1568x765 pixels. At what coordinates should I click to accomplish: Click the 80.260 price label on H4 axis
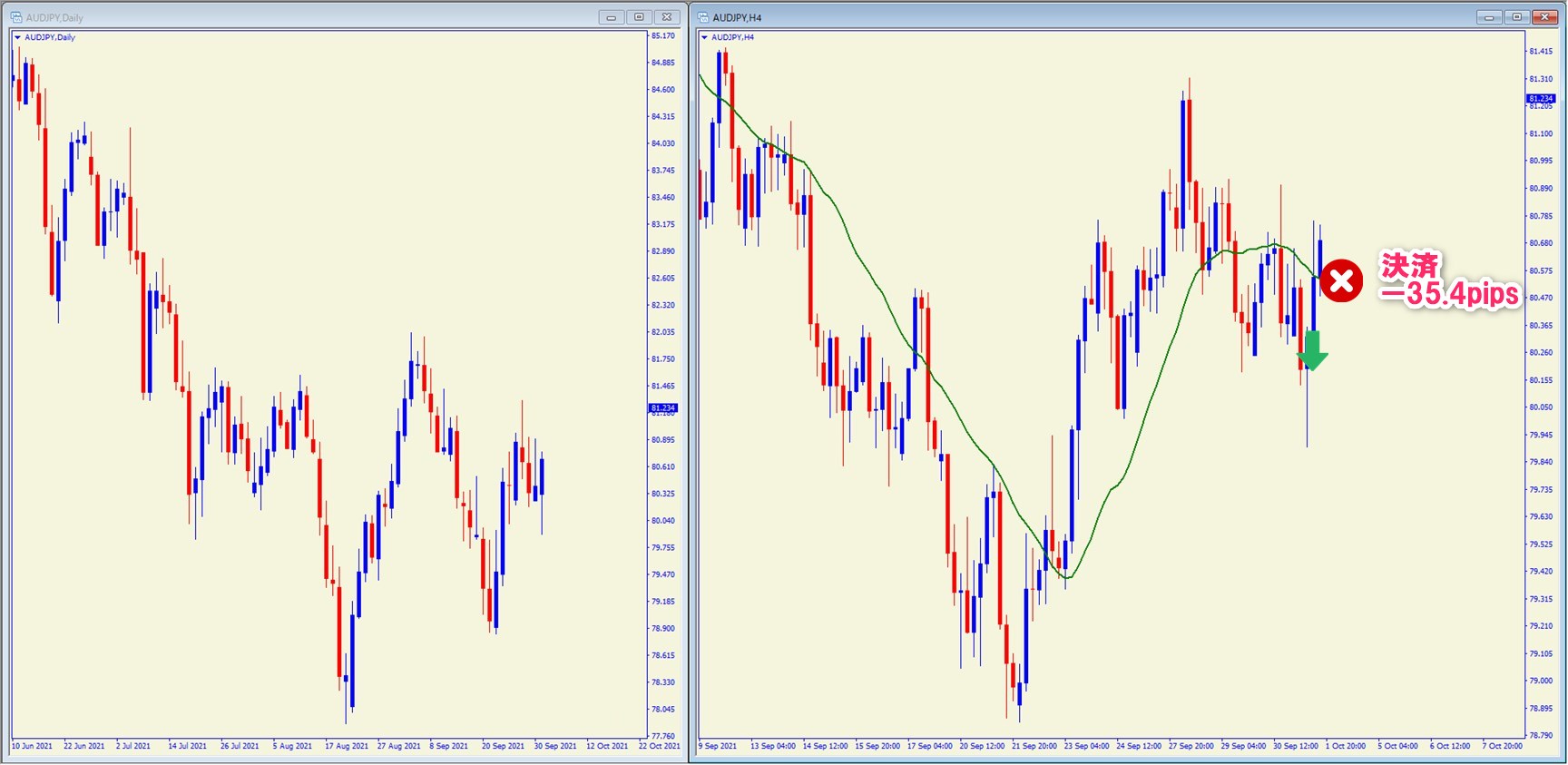click(1541, 353)
